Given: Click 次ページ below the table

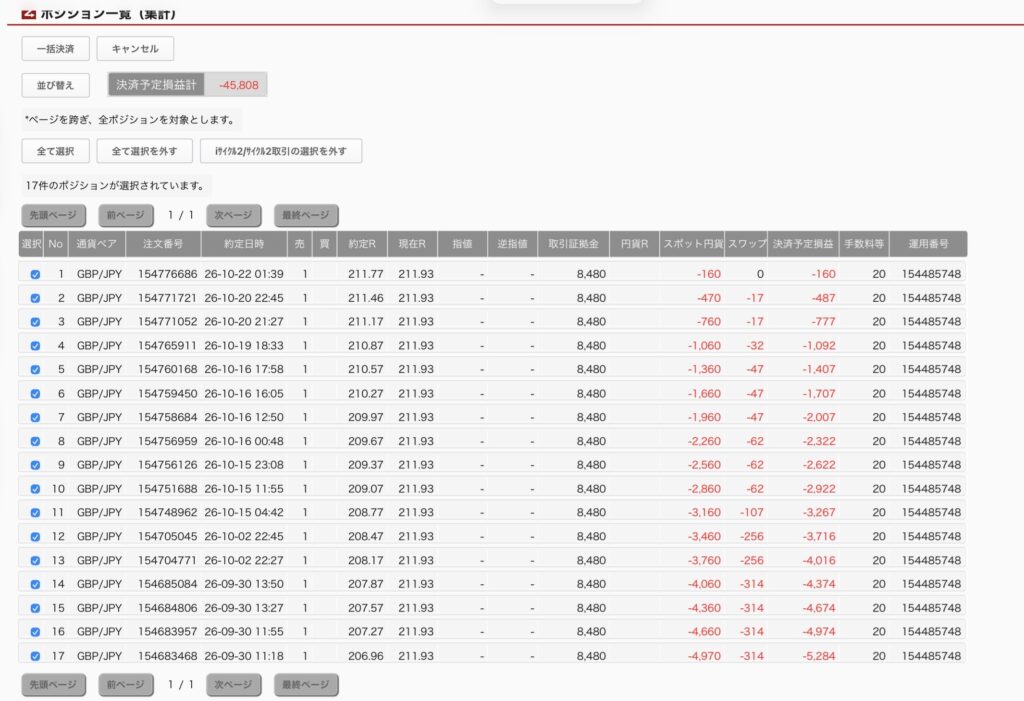Looking at the screenshot, I should coord(234,685).
